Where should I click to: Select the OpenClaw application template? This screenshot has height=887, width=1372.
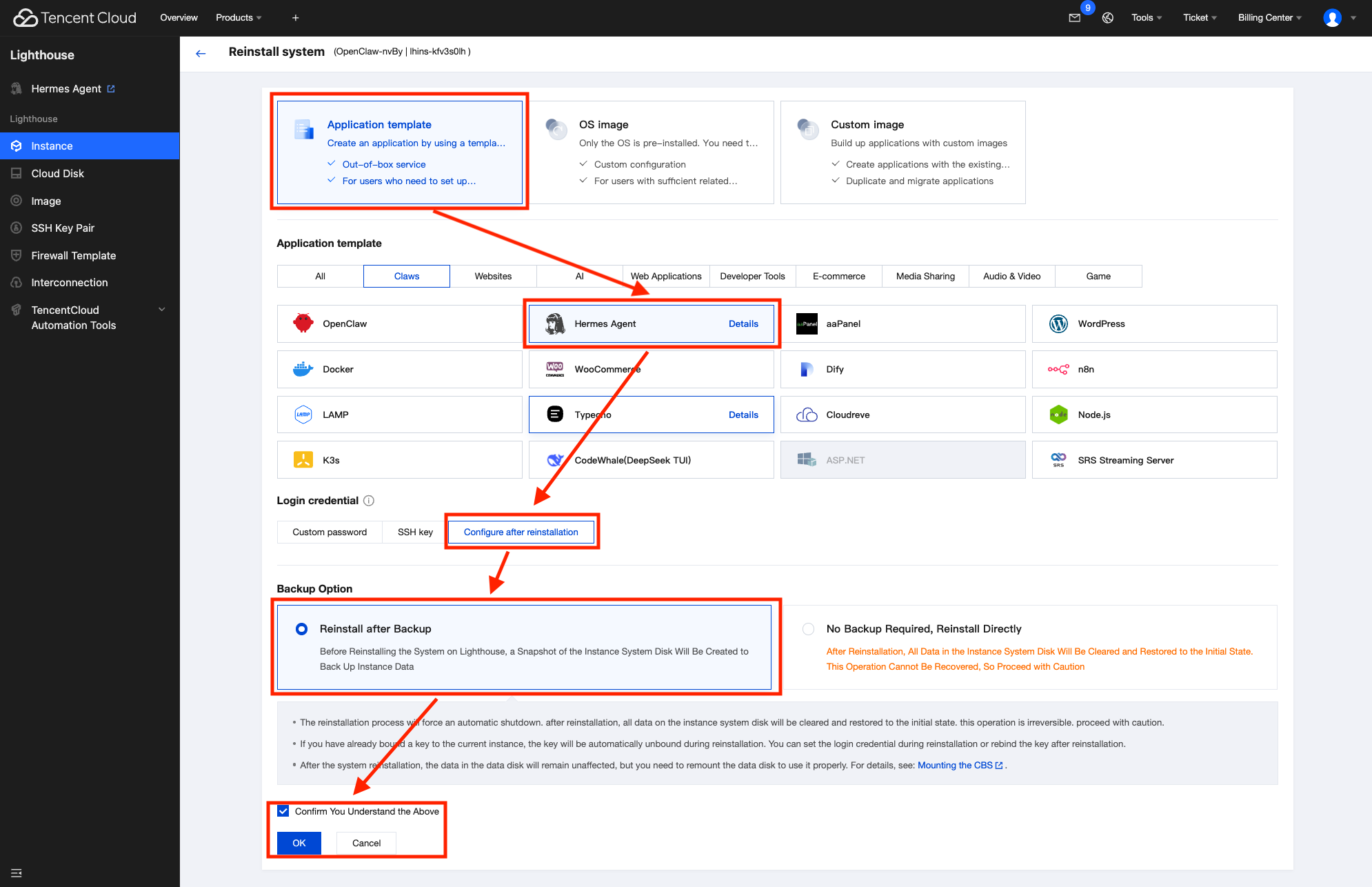point(399,323)
